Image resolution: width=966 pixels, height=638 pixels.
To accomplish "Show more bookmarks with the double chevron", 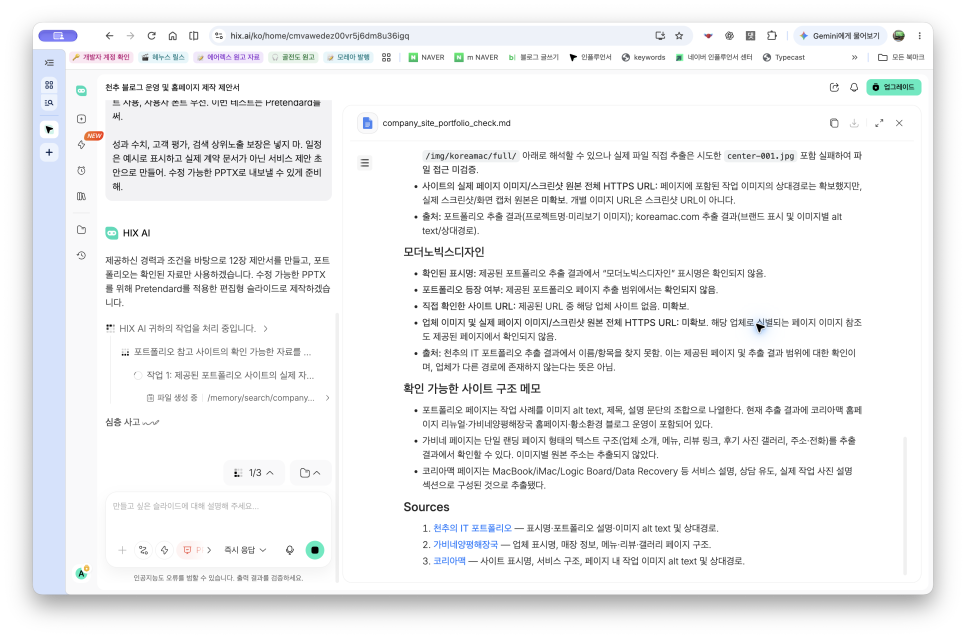I will pyautogui.click(x=854, y=57).
